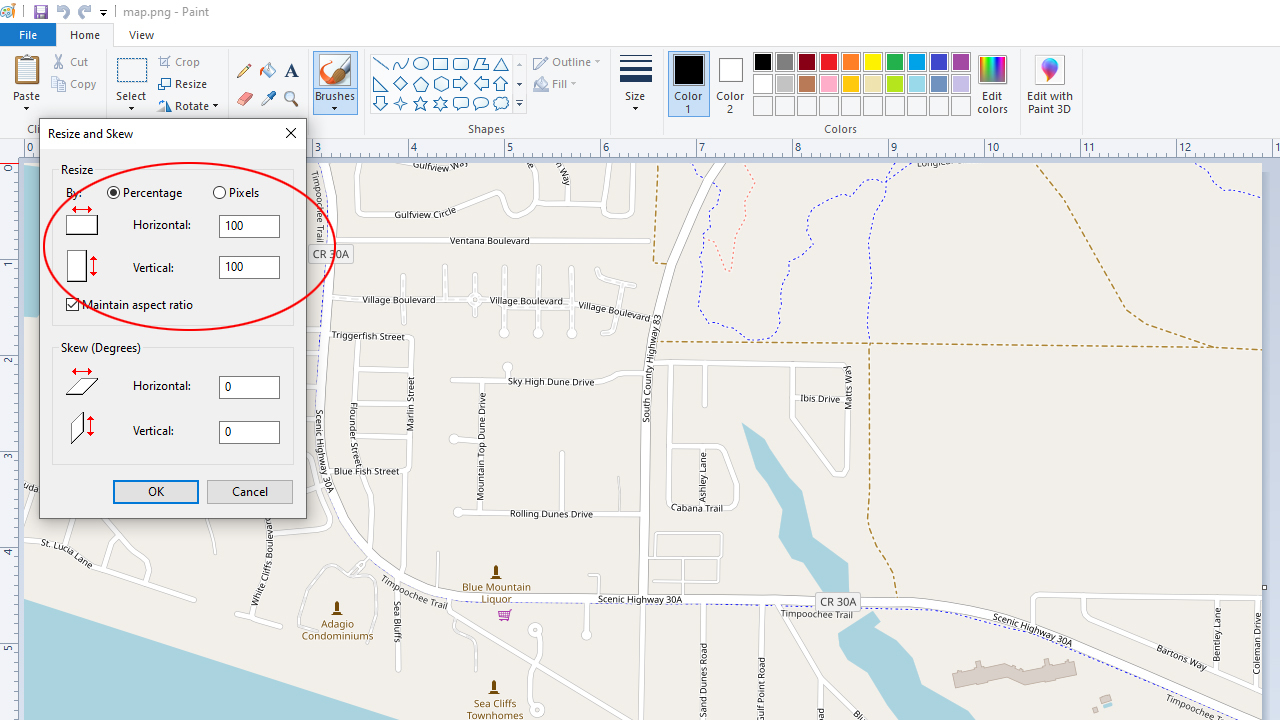Pick the Pentagon shape
The width and height of the screenshot is (1280, 720).
421,84
